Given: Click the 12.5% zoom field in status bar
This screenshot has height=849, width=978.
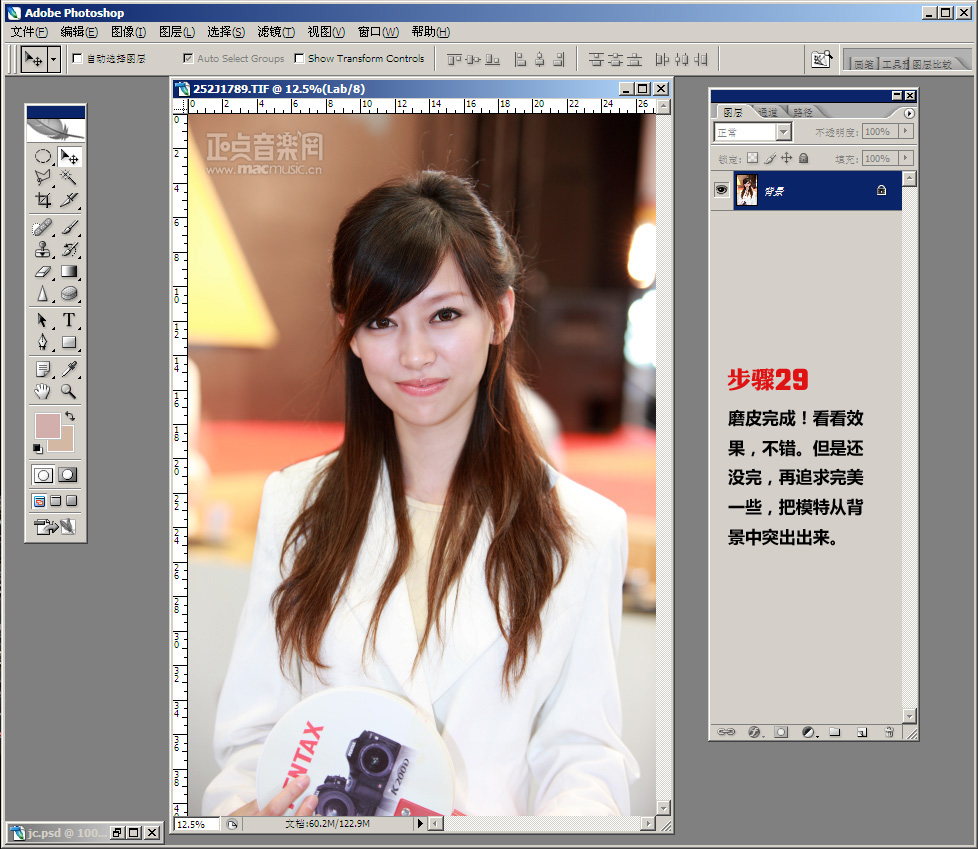Looking at the screenshot, I should pos(196,824).
